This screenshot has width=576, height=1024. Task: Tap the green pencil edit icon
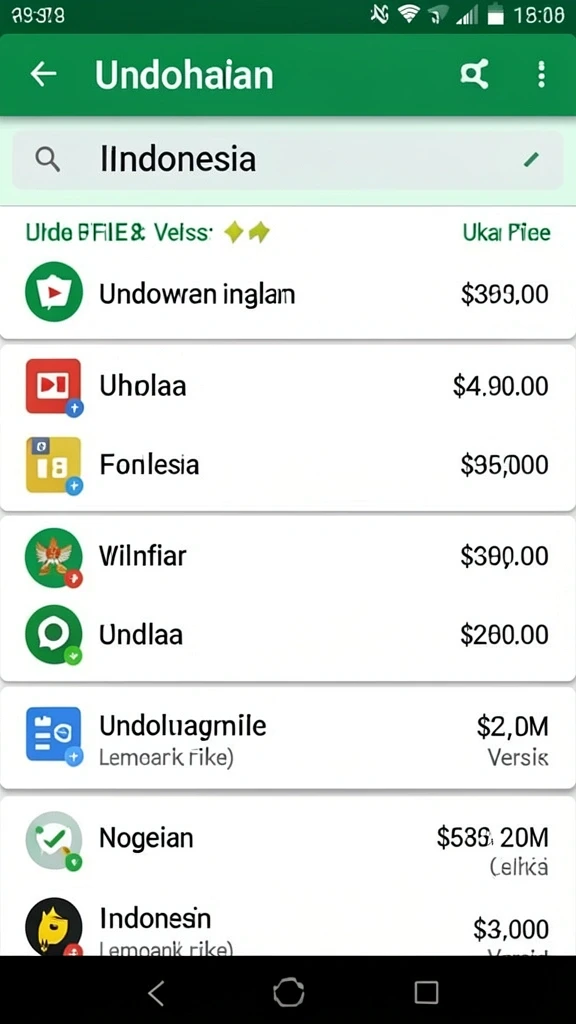tap(532, 159)
